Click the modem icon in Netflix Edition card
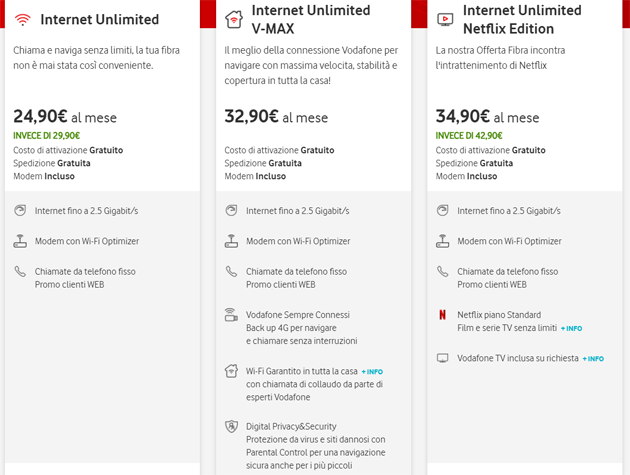This screenshot has width=630, height=475. [443, 241]
